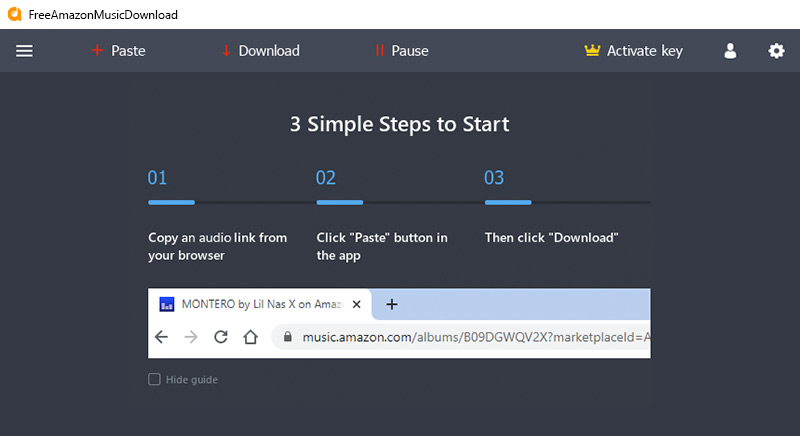Click the guide browser screenshot image

tap(399, 323)
